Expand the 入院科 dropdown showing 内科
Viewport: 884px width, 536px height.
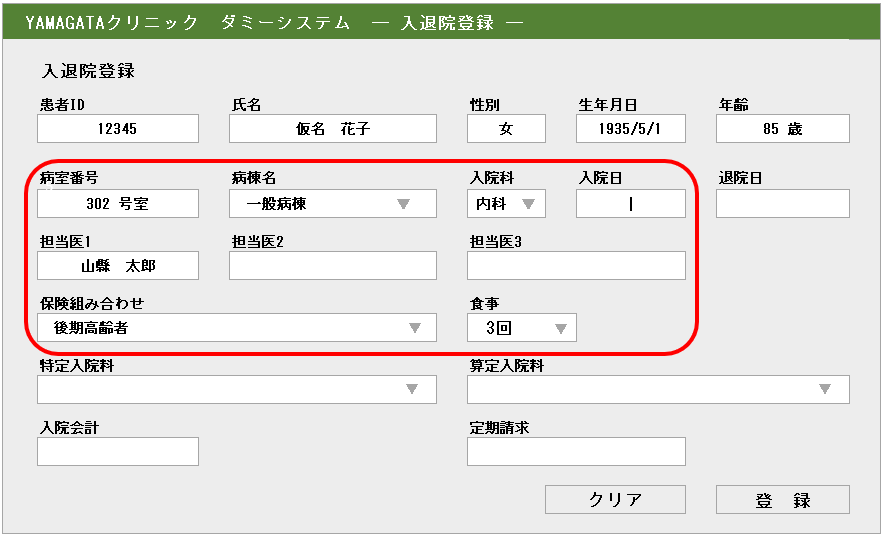(506, 204)
